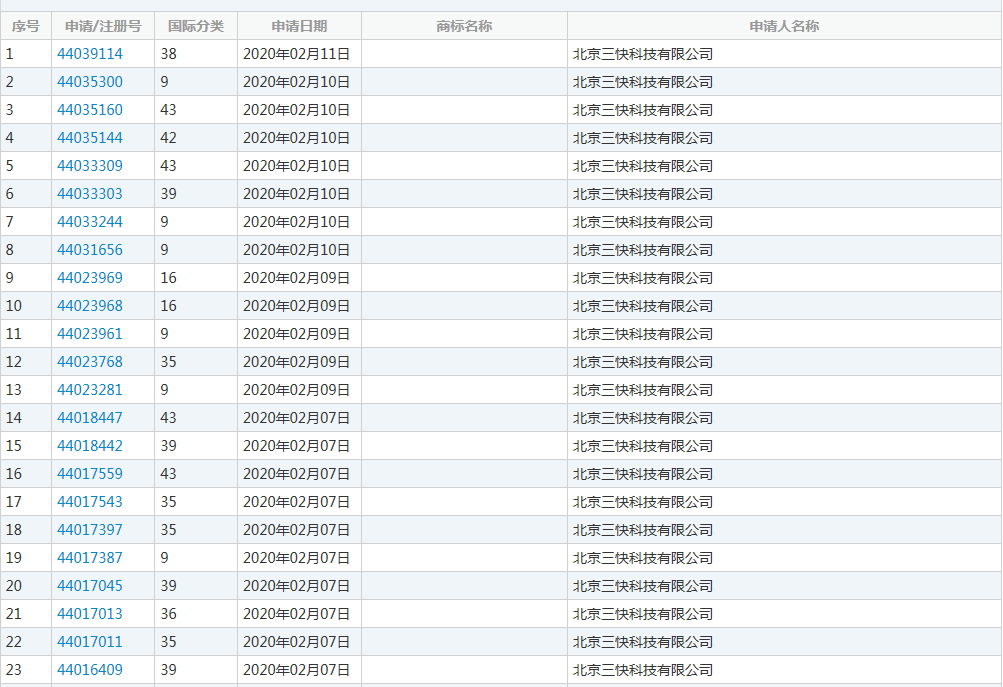Click applicant name in row 23
This screenshot has width=1003, height=687.
643,670
